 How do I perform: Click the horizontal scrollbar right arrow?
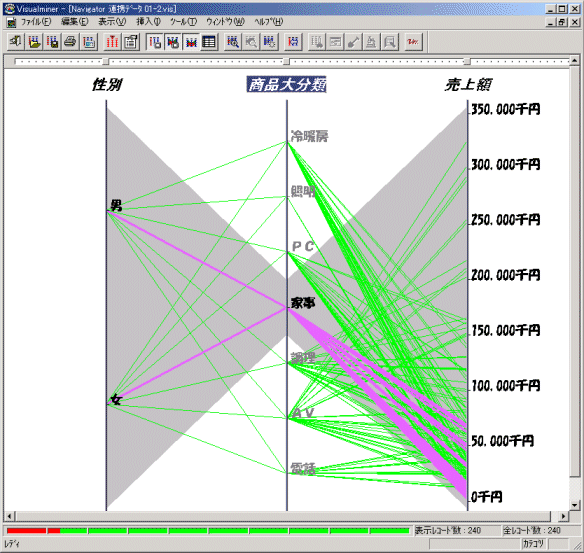pyautogui.click(x=564, y=516)
